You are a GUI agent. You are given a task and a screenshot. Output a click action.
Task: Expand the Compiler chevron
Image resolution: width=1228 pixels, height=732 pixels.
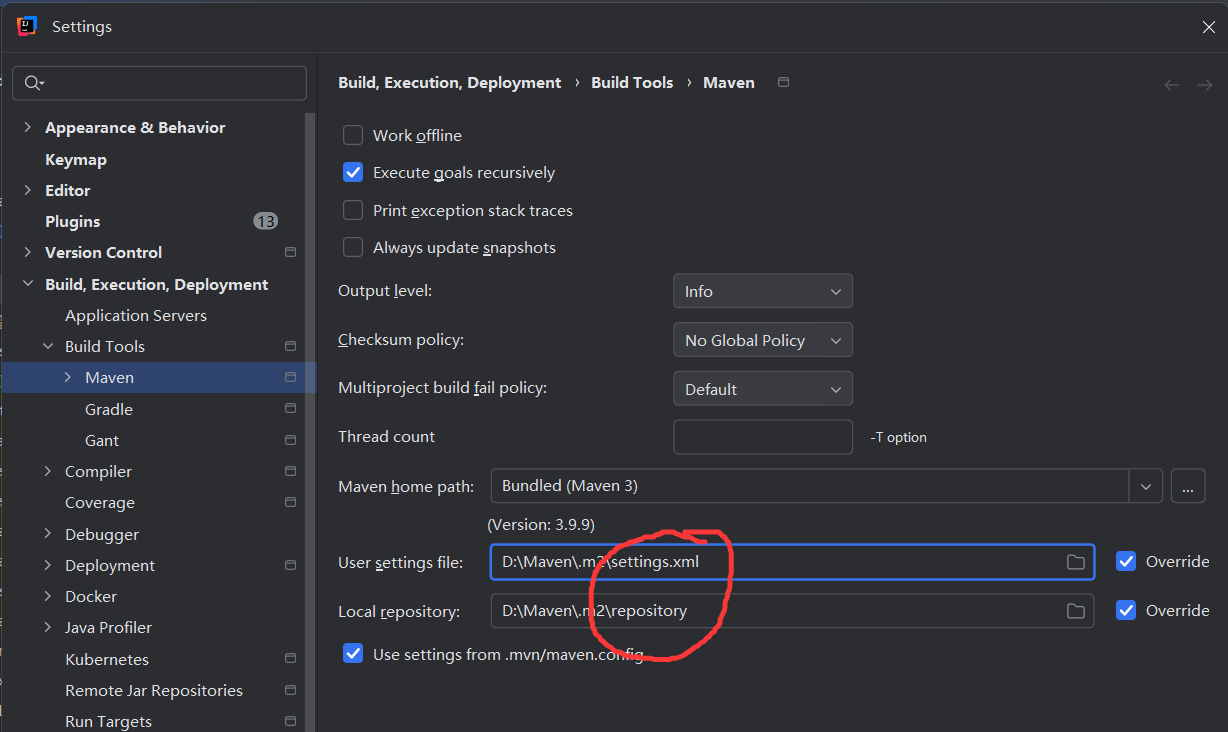point(47,471)
